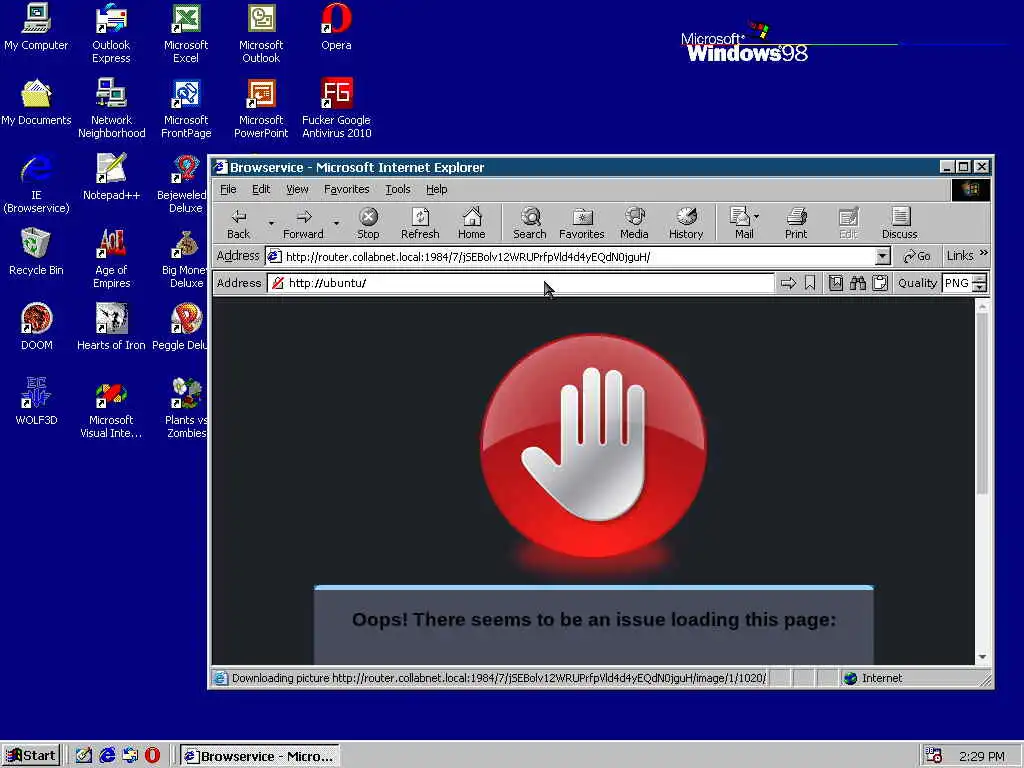This screenshot has height=768, width=1024.
Task: Open the Forward button history dropdown
Action: pos(336,223)
